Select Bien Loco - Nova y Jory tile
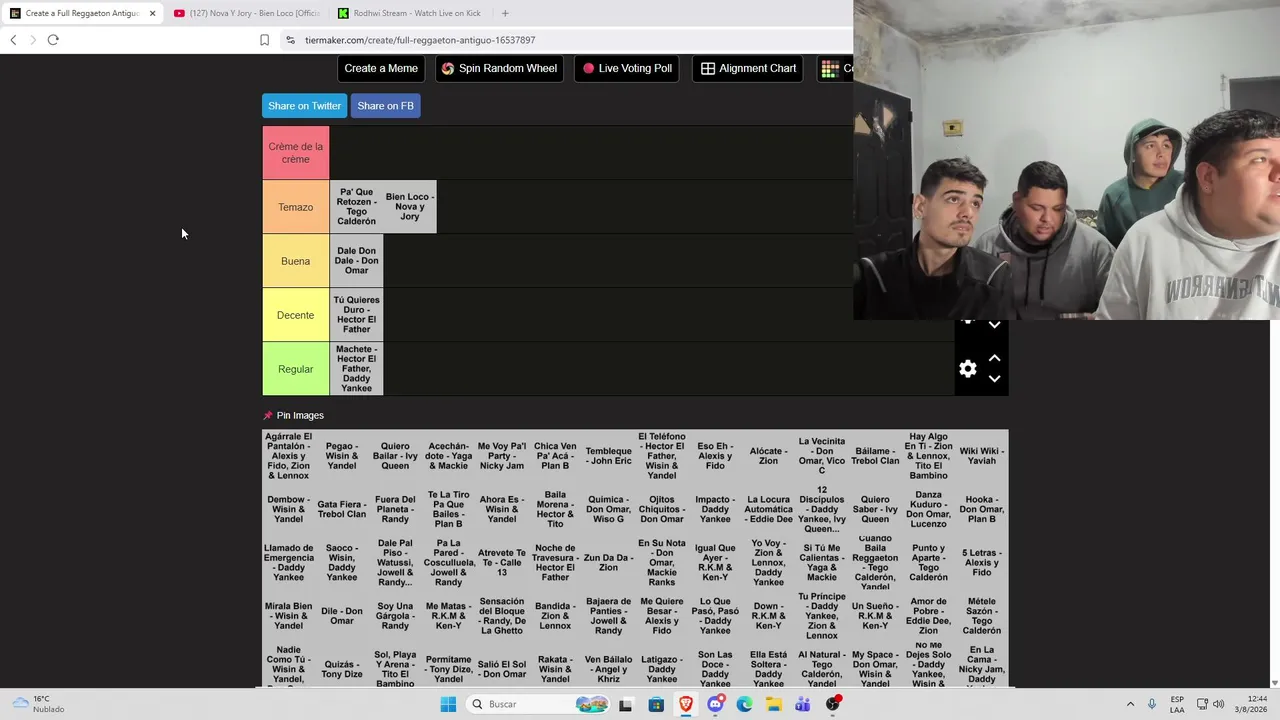The height and width of the screenshot is (720, 1280). tap(410, 207)
